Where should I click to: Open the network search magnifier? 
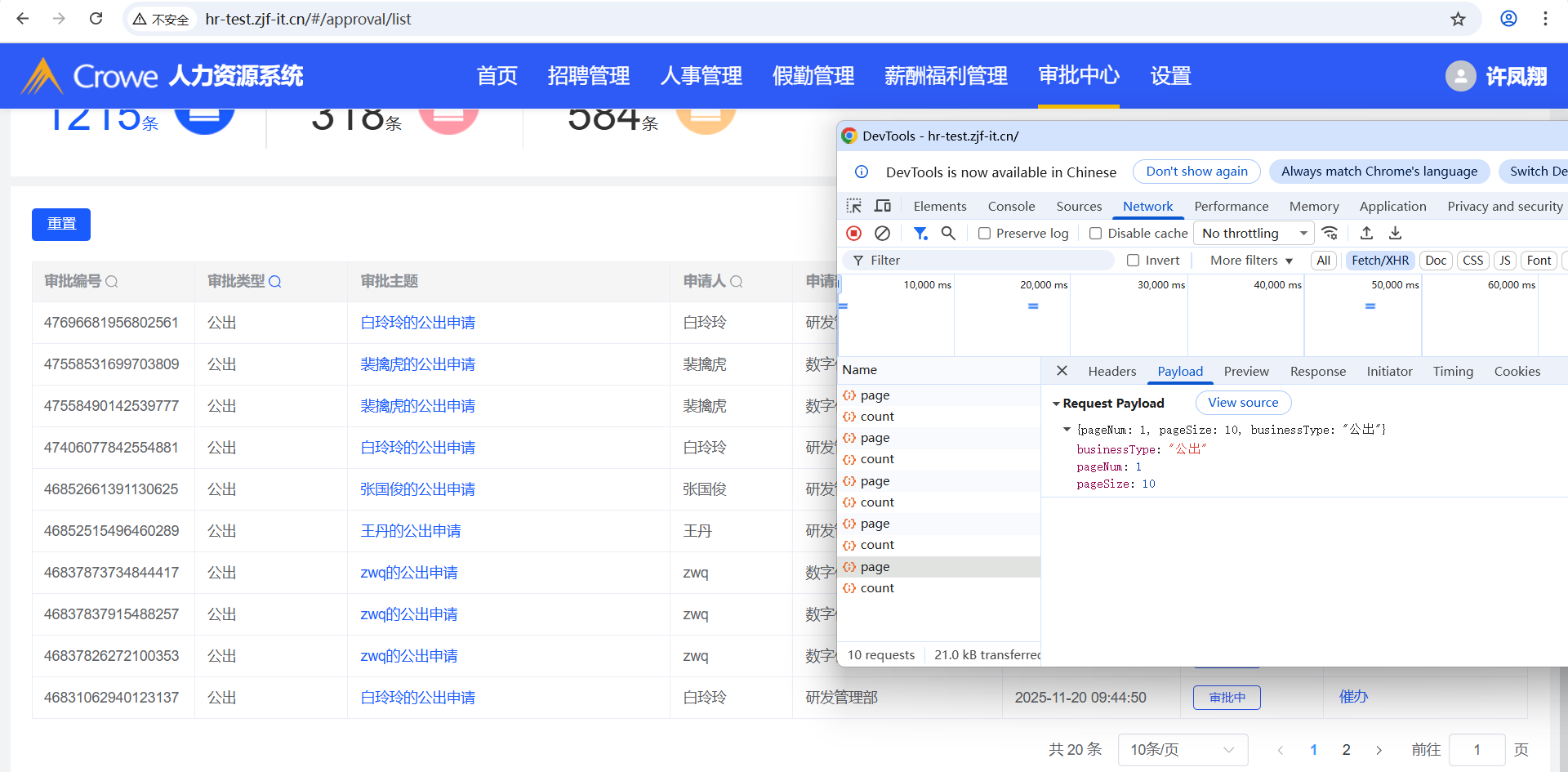pyautogui.click(x=948, y=234)
